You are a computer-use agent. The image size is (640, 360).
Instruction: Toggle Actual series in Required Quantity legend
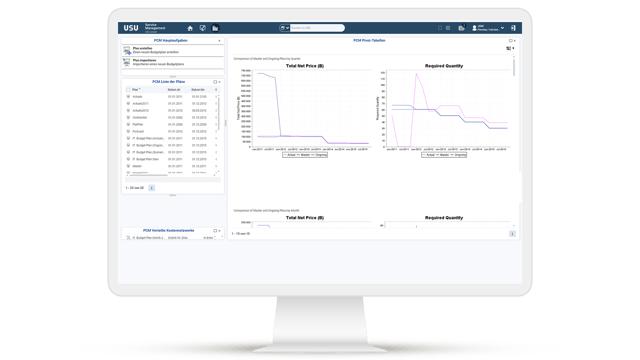pyautogui.click(x=429, y=155)
